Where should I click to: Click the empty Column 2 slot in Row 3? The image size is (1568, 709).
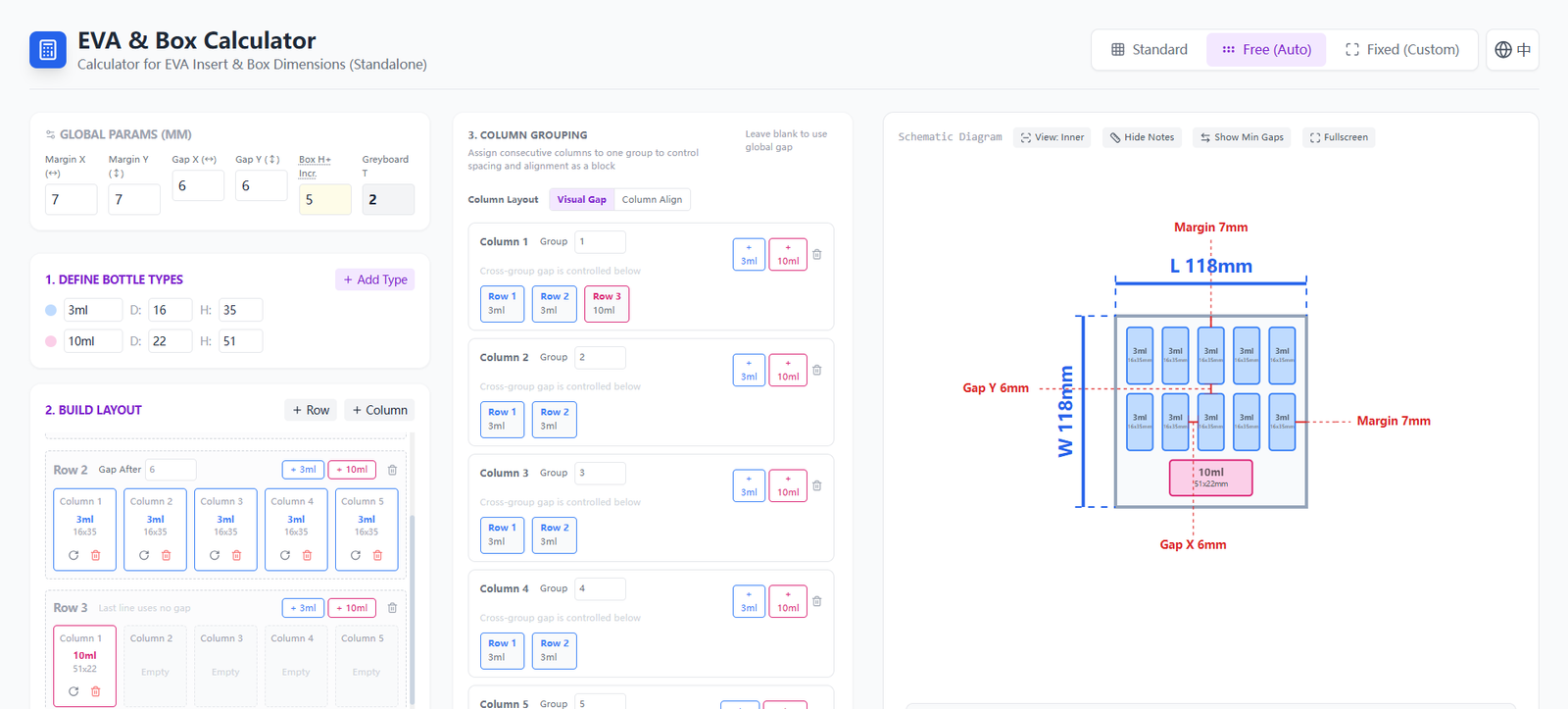tap(155, 666)
